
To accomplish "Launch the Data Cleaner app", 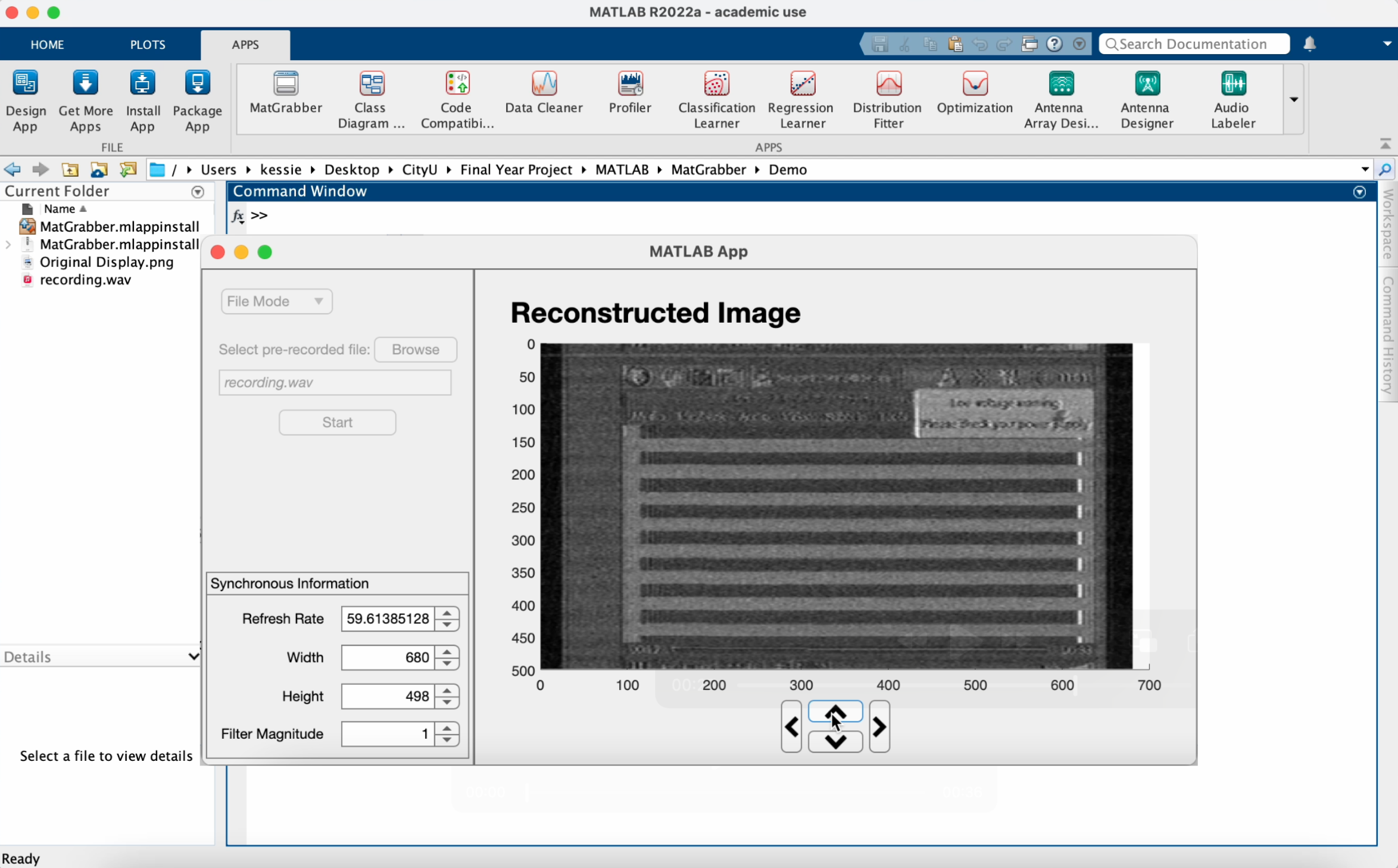I will [544, 93].
